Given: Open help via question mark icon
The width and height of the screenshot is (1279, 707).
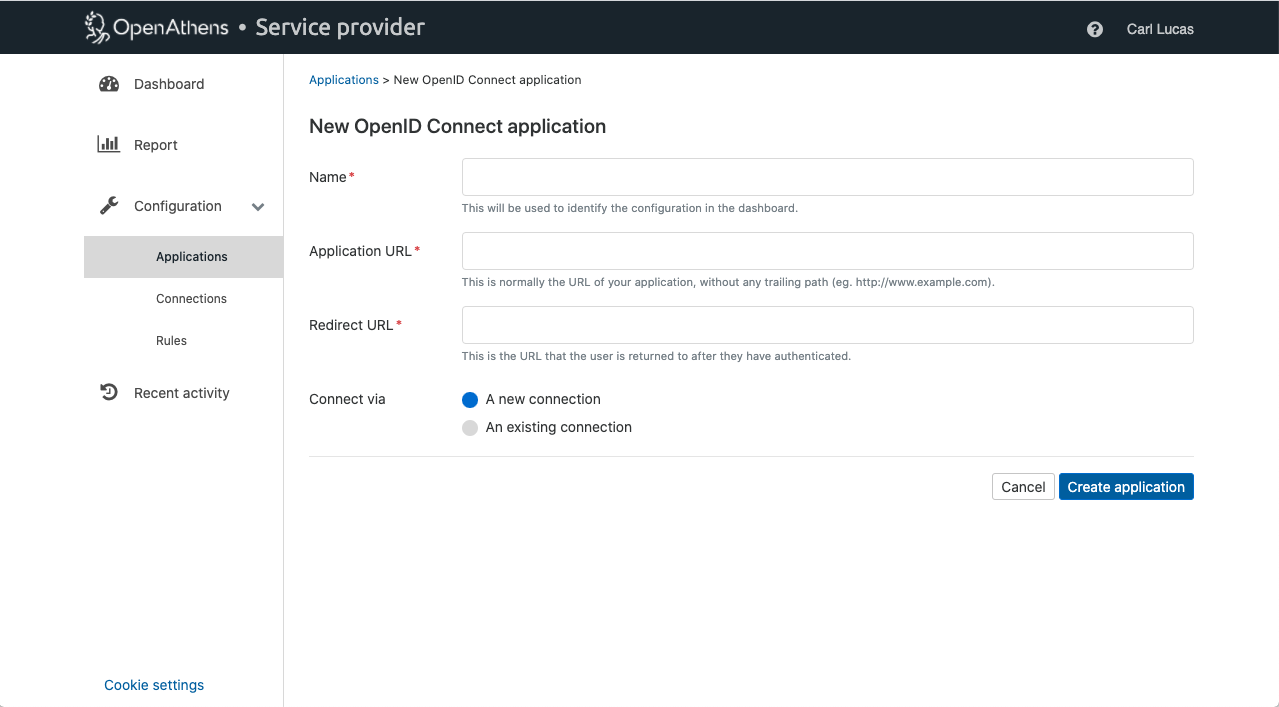Looking at the screenshot, I should [x=1095, y=29].
